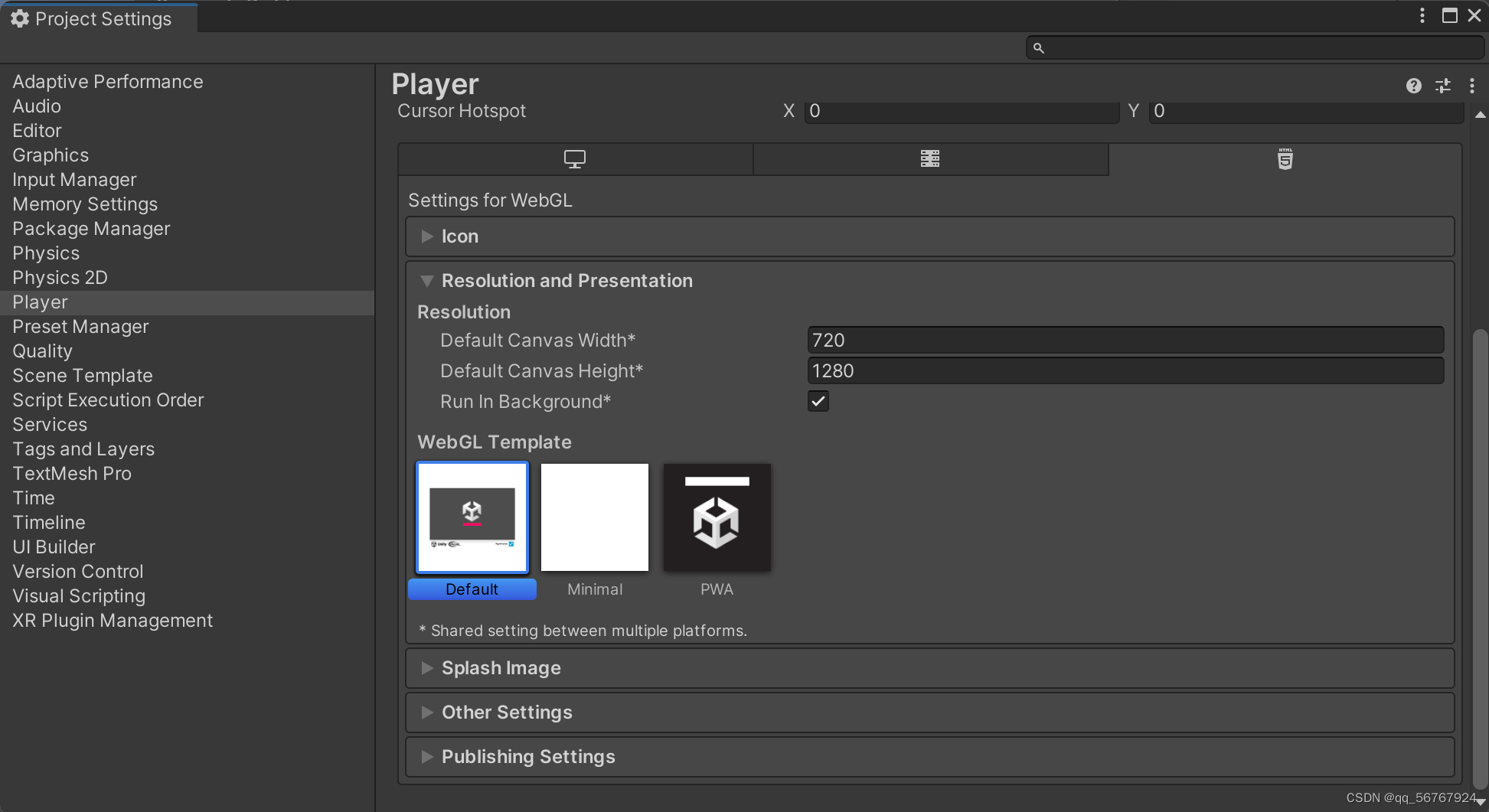Open the preset selector for Player settings
1489x812 pixels.
click(x=1443, y=86)
